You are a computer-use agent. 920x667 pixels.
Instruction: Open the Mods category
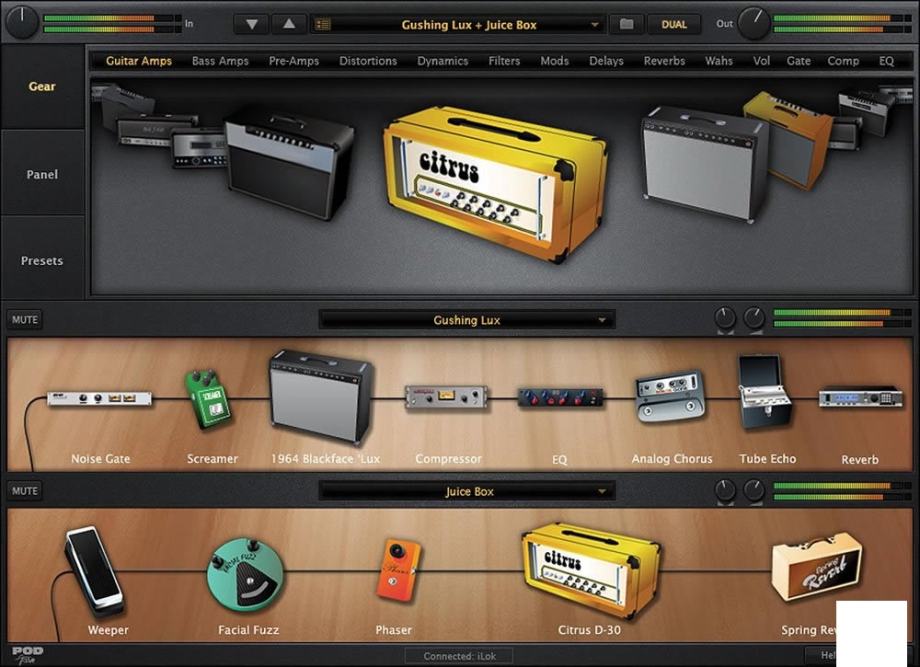tap(554, 61)
